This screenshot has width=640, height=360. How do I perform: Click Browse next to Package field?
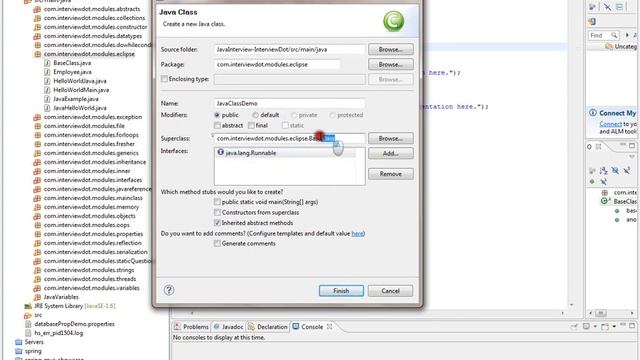(391, 64)
